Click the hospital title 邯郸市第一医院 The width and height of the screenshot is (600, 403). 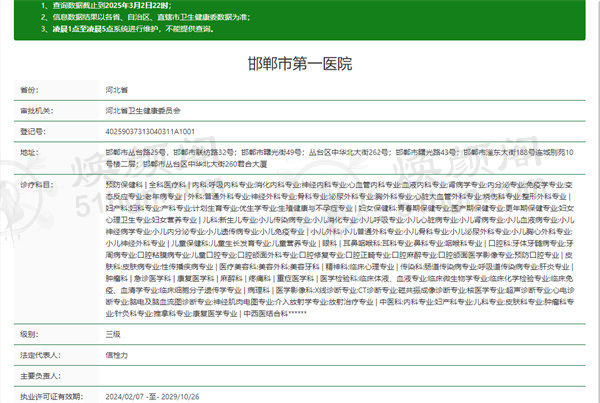pyautogui.click(x=300, y=64)
